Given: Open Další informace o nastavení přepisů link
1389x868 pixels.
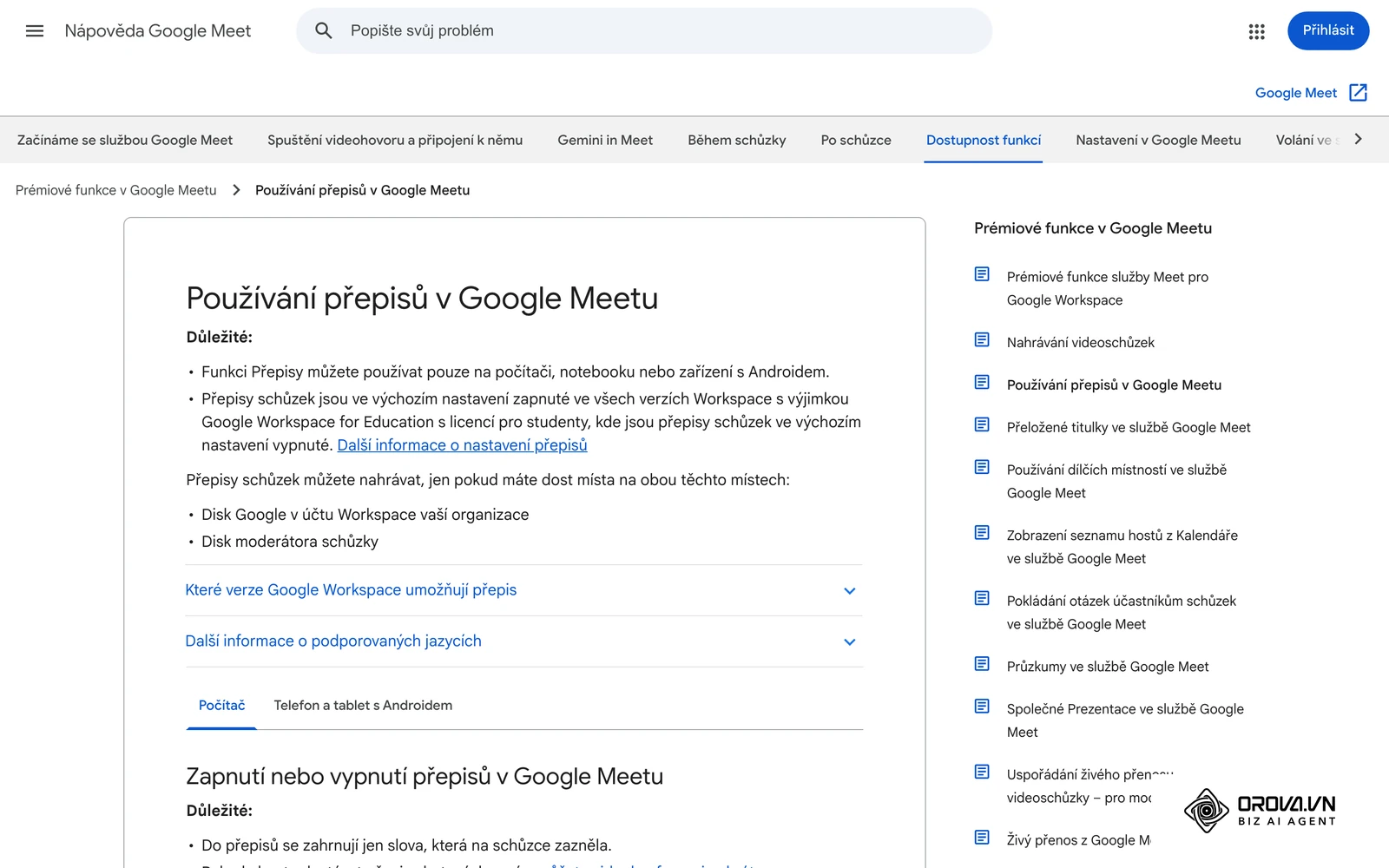Looking at the screenshot, I should (x=462, y=445).
